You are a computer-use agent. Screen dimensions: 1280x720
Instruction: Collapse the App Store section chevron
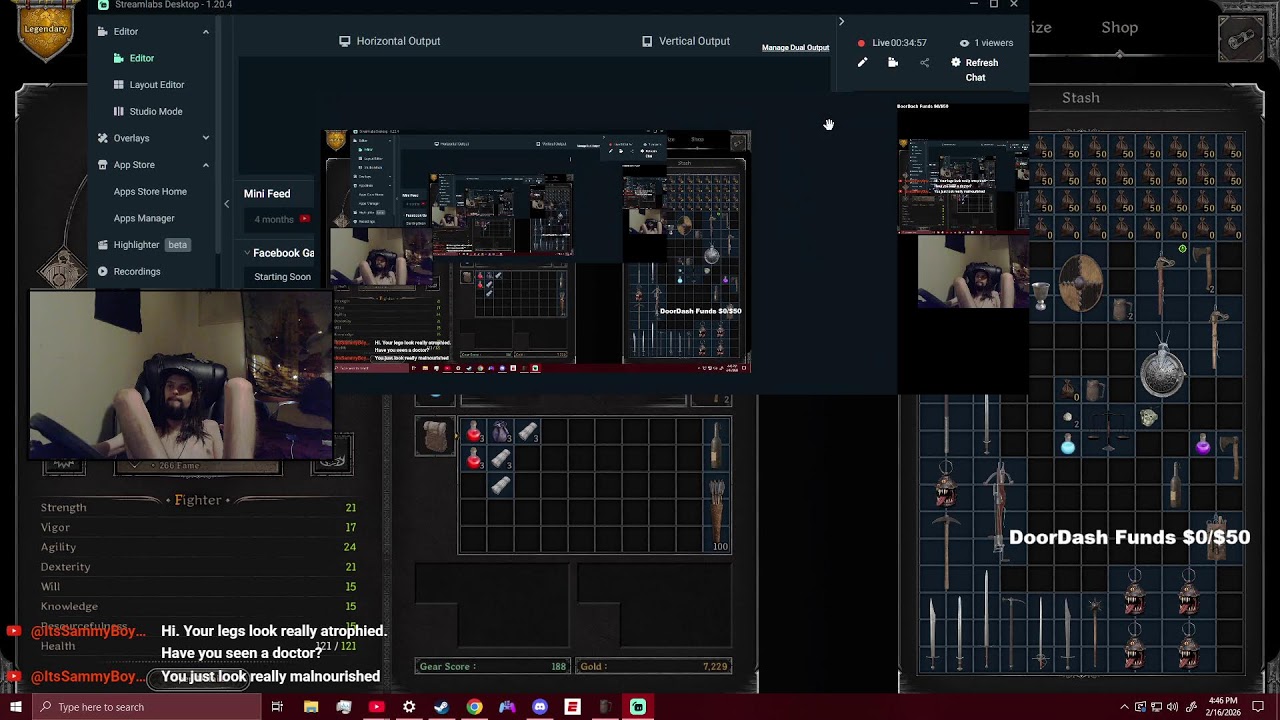206,165
